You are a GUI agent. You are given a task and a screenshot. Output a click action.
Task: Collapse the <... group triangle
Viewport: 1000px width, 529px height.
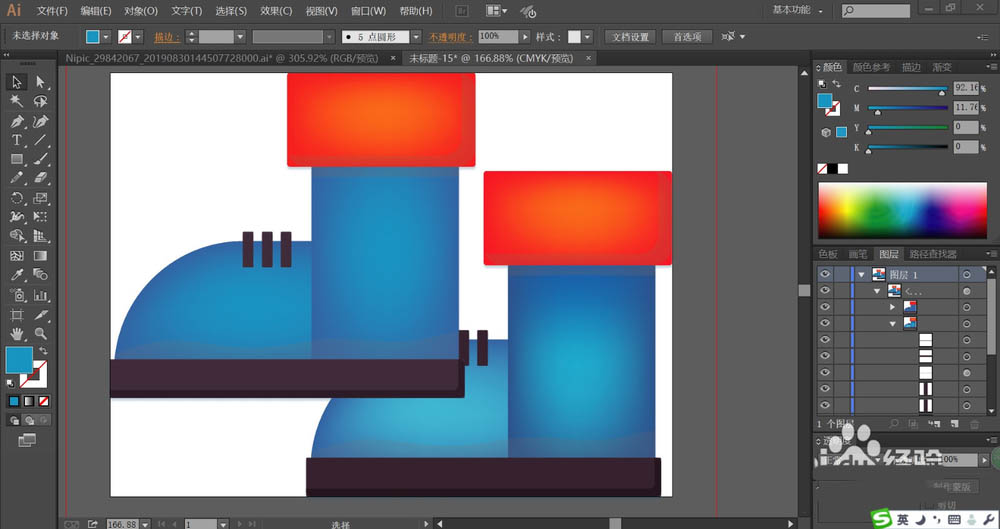point(878,291)
